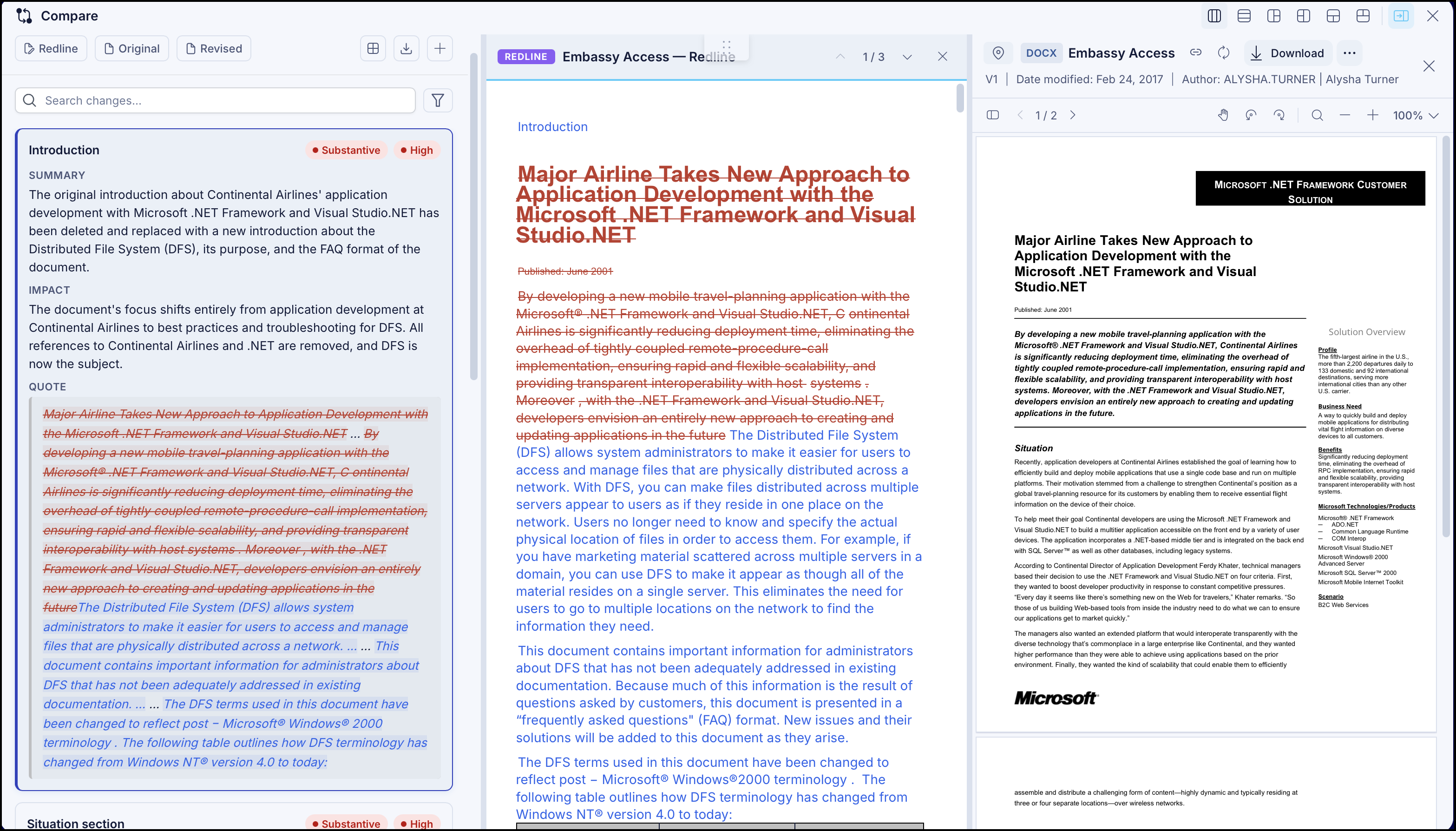Click the Introduction heading in redline
Screen dimensions: 1456x831
click(552, 127)
